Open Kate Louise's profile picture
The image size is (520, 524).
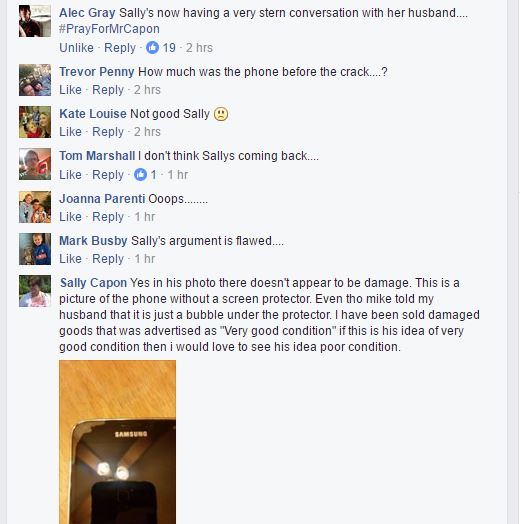(x=35, y=122)
